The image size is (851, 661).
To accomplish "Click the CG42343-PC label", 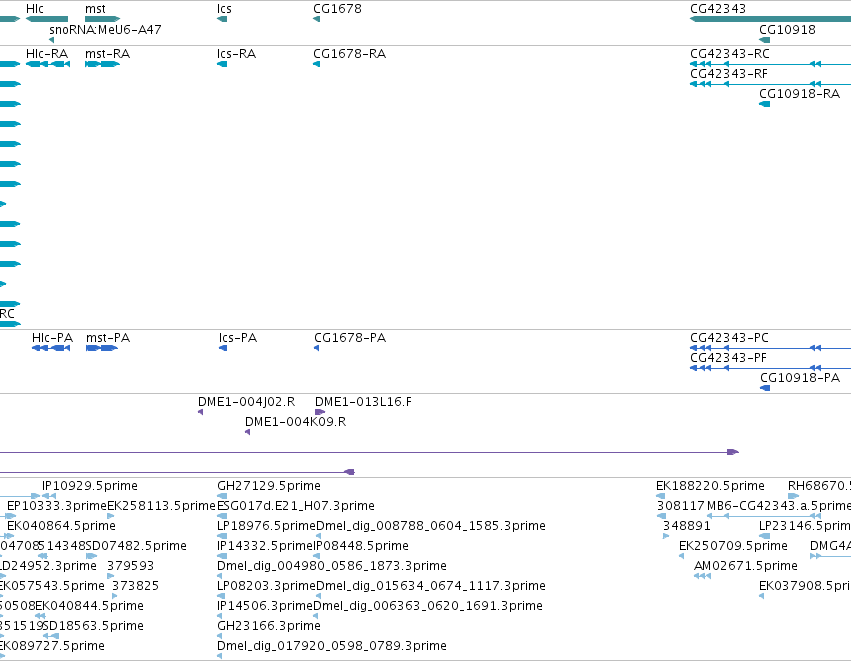I will click(729, 338).
